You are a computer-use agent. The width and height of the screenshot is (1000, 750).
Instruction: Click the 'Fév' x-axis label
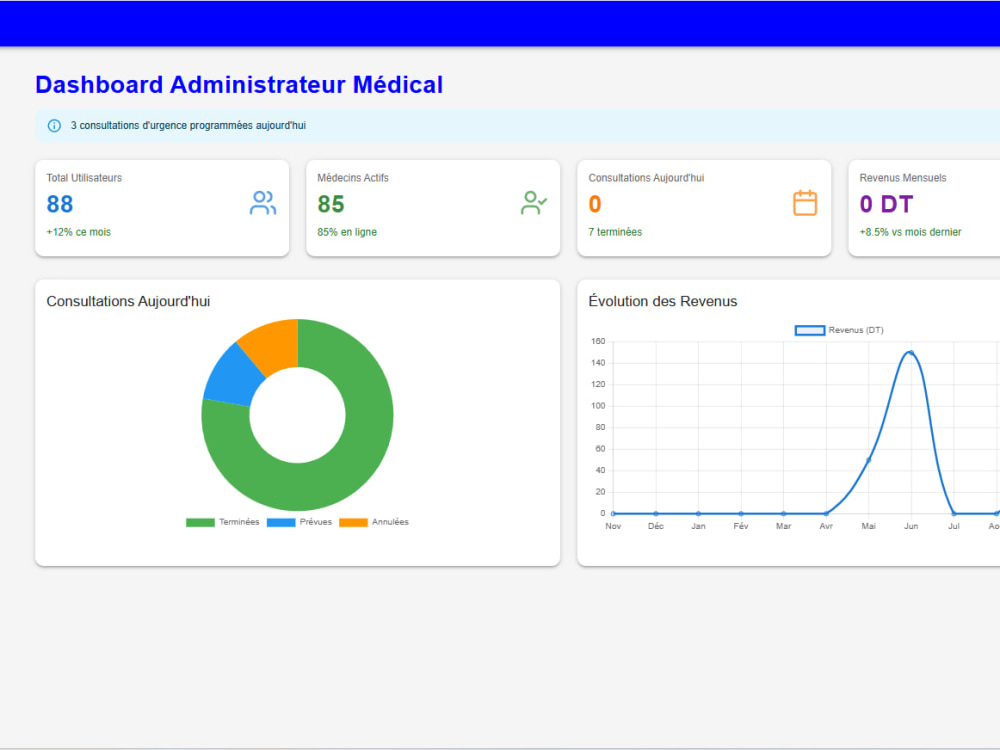741,526
